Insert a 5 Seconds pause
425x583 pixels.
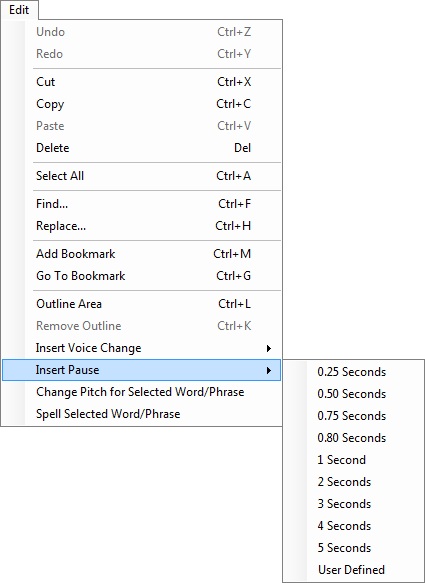353,548
